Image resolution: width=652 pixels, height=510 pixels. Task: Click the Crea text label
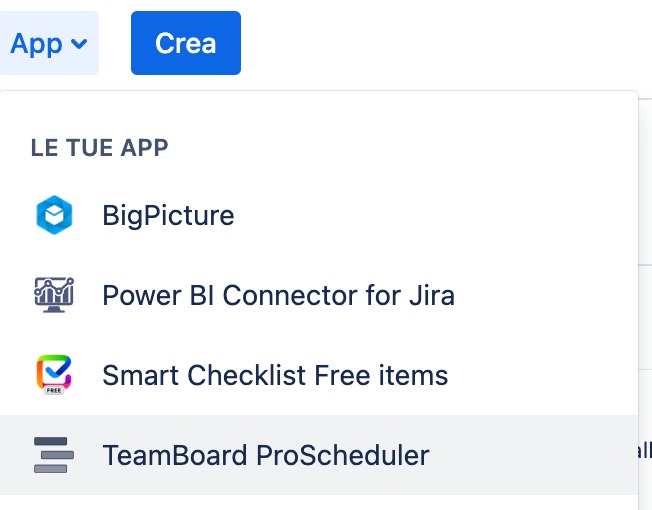click(x=186, y=43)
